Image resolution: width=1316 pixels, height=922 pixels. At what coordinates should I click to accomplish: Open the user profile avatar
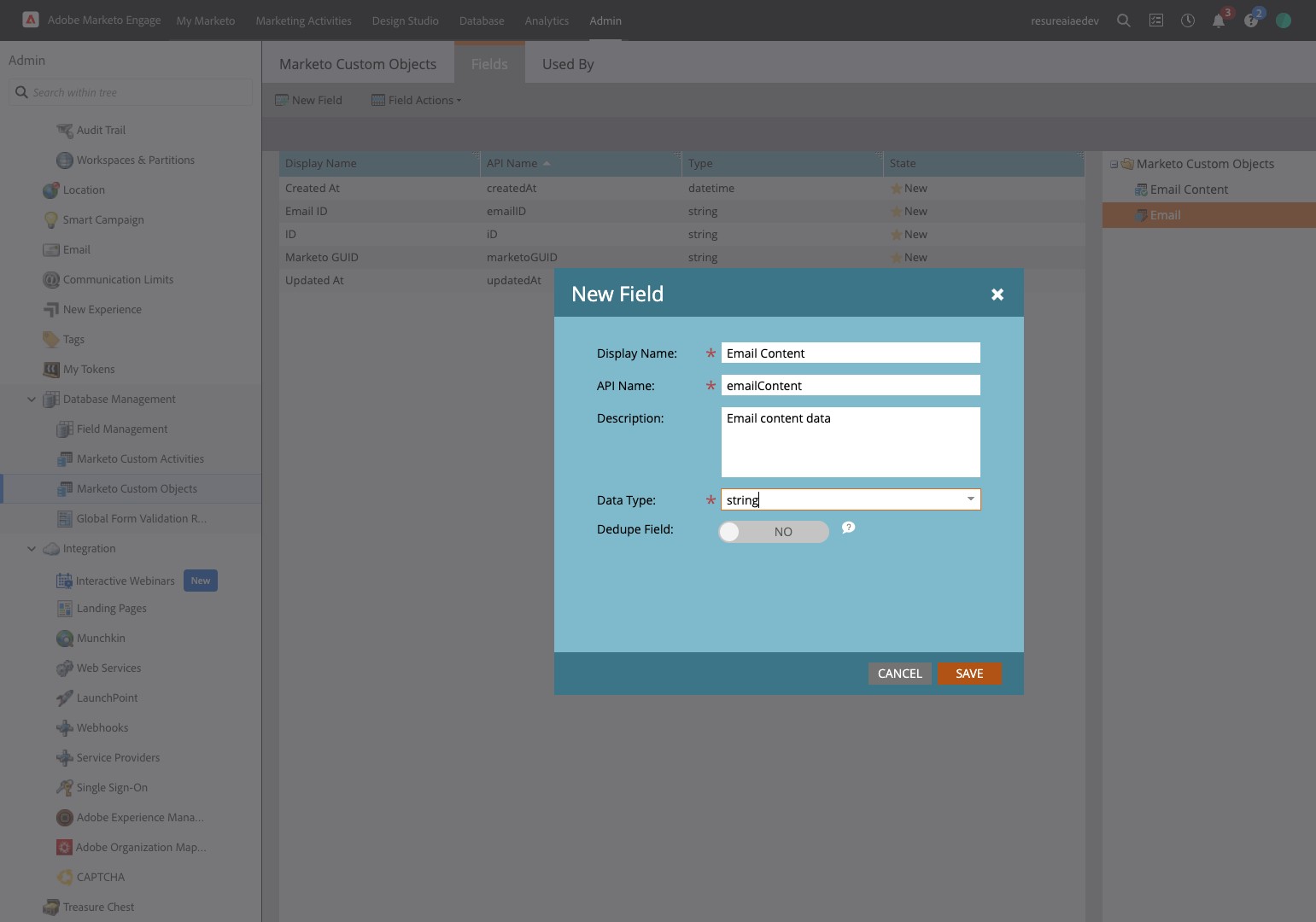click(x=1284, y=20)
